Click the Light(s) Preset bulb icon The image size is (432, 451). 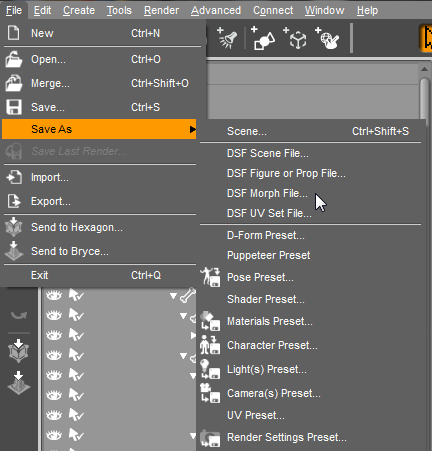pyautogui.click(x=210, y=369)
